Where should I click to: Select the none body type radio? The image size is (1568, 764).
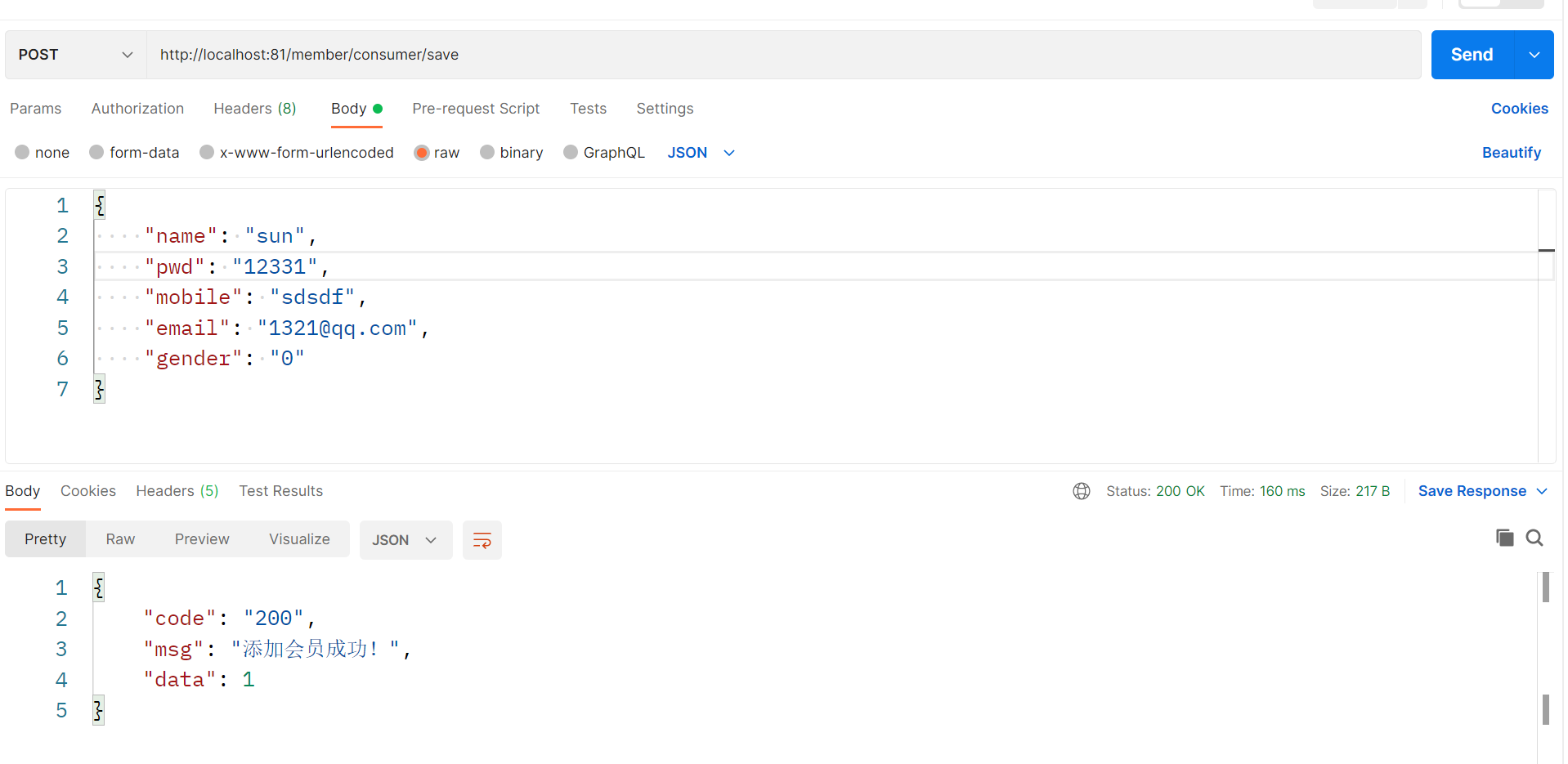pos(22,152)
